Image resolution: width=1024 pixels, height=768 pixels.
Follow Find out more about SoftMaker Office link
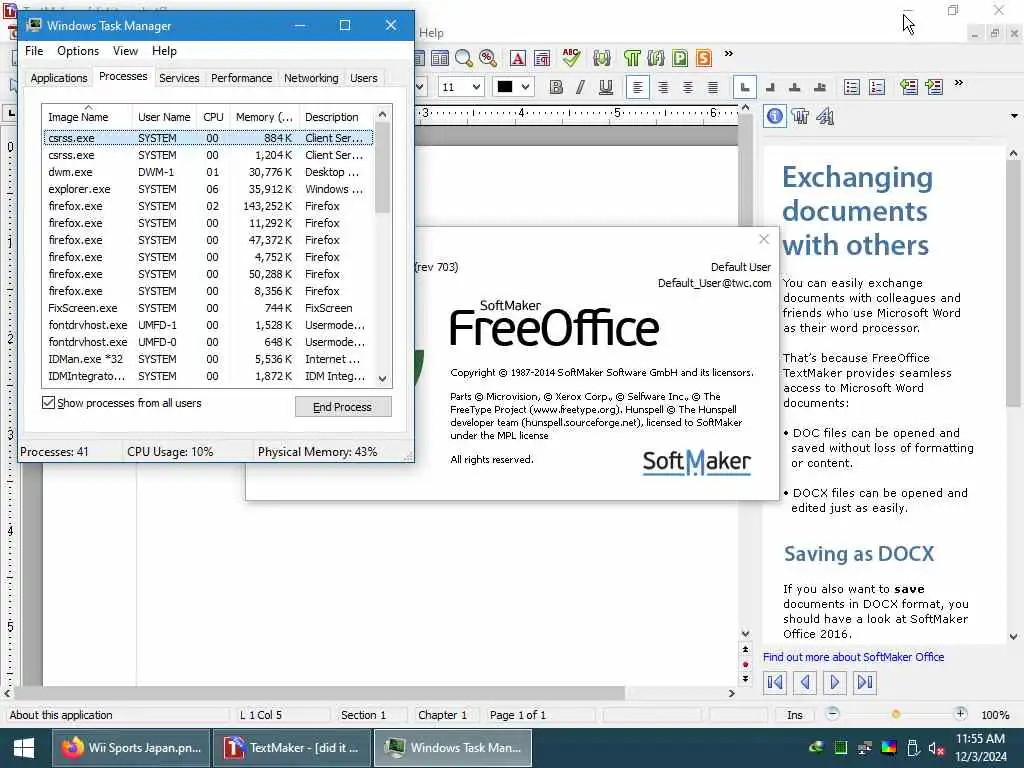click(x=853, y=657)
